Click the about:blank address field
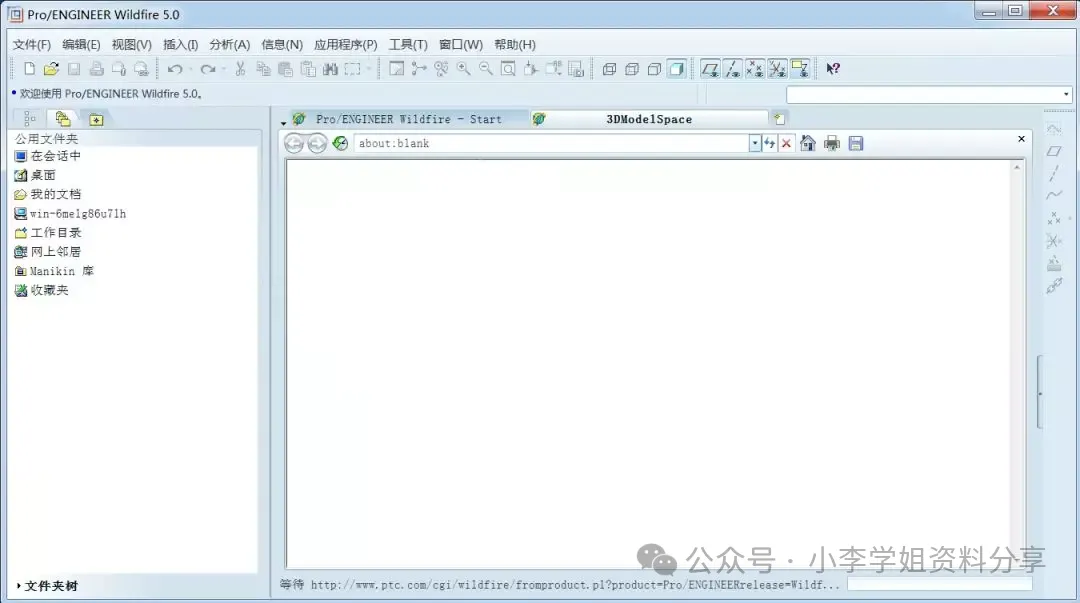The height and width of the screenshot is (603, 1080). [x=551, y=143]
